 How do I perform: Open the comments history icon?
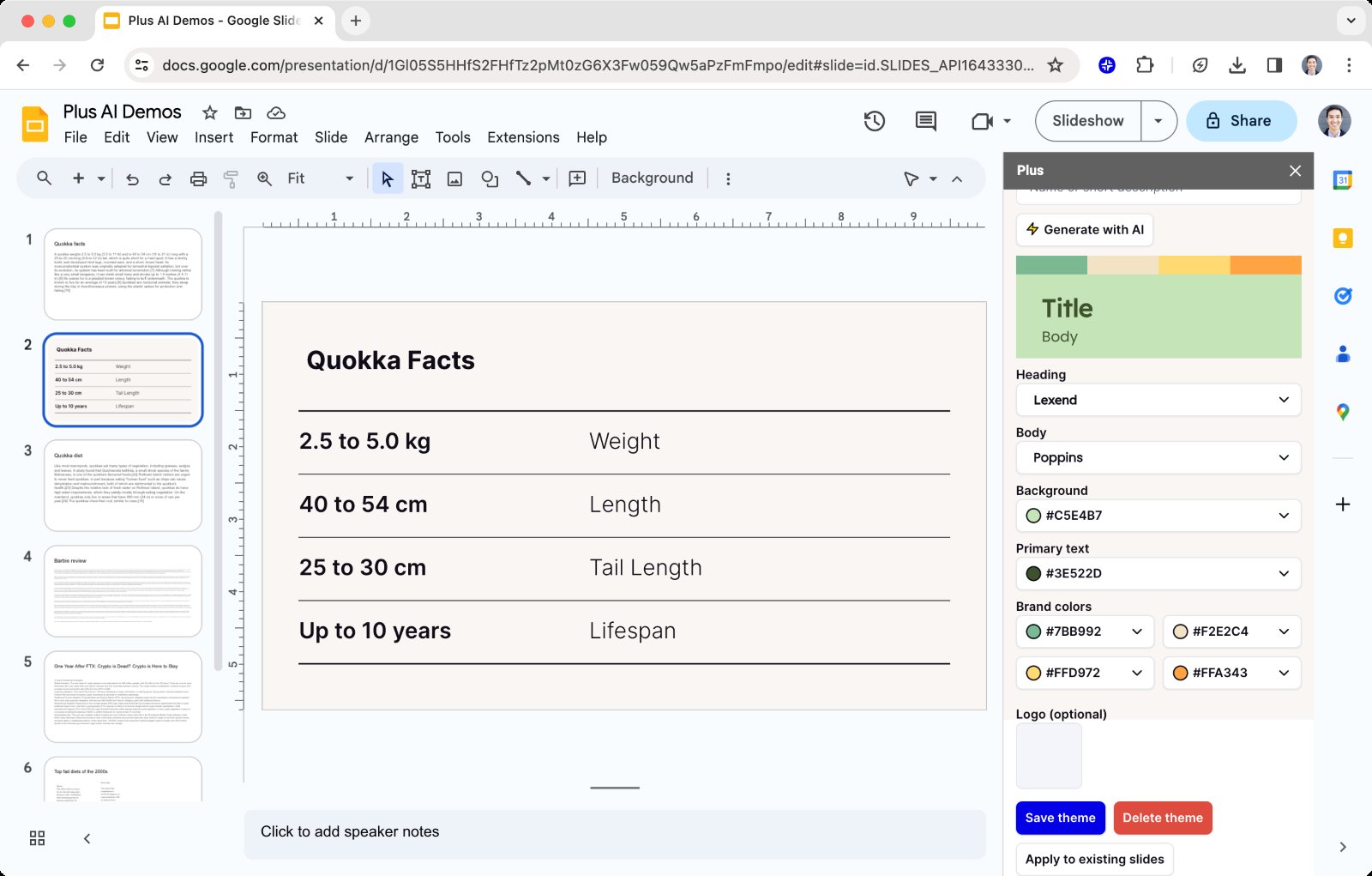tap(925, 121)
